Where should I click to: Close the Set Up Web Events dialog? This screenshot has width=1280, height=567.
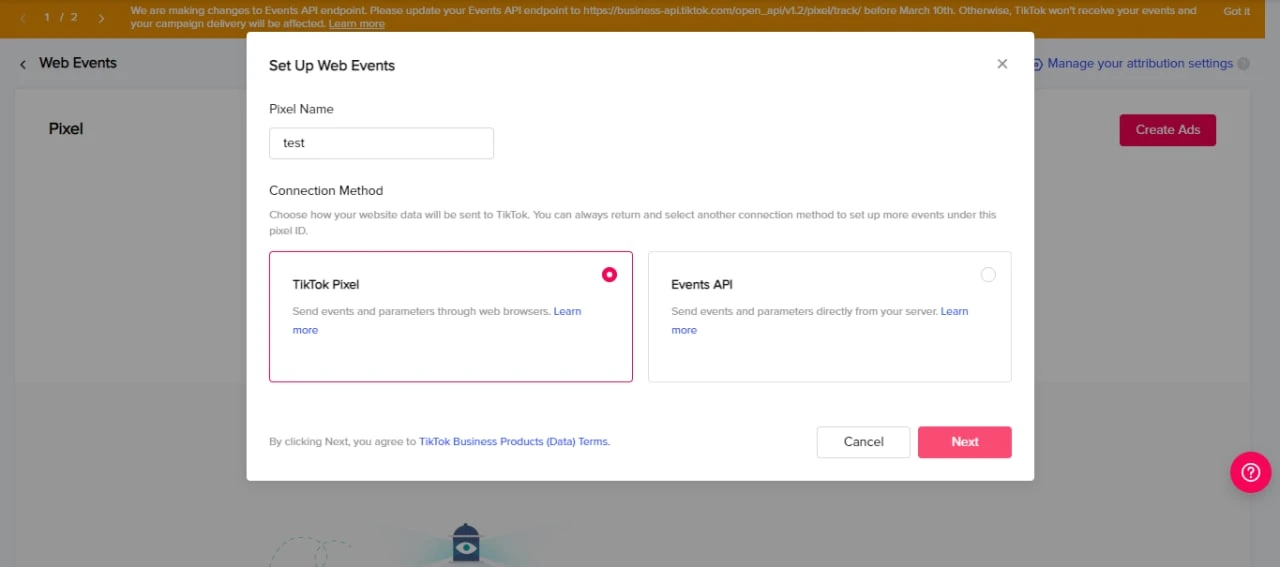(1002, 64)
